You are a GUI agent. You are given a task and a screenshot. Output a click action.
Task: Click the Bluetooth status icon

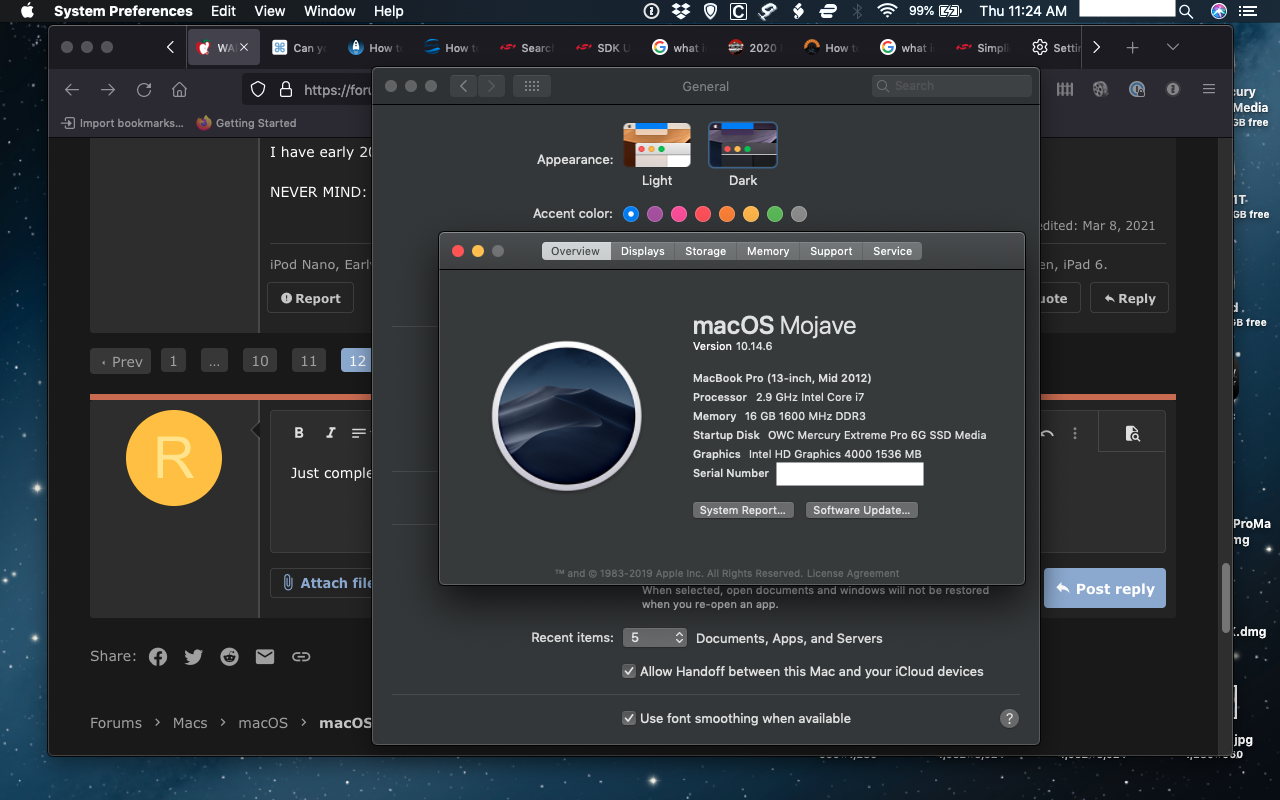pos(857,11)
